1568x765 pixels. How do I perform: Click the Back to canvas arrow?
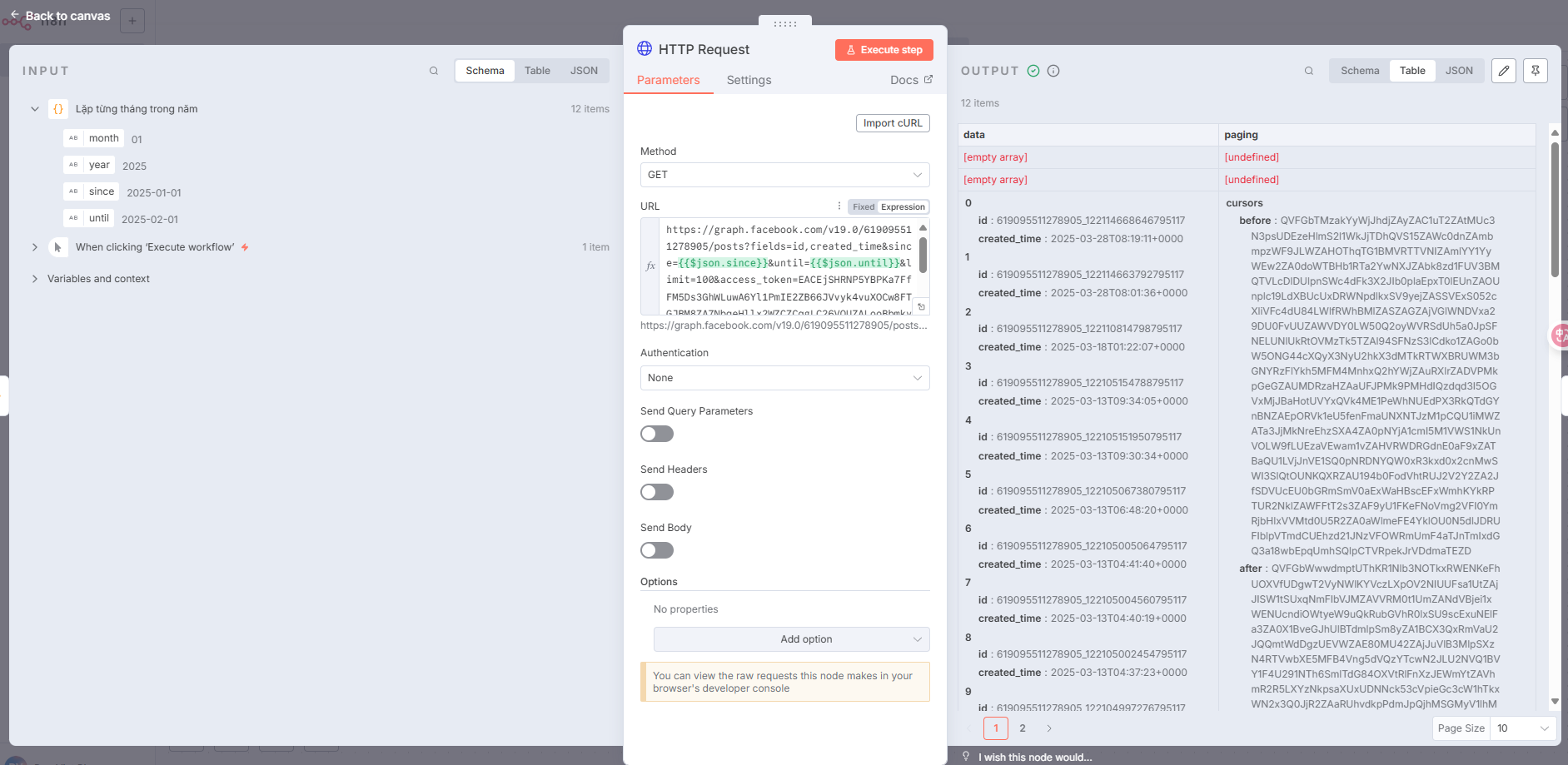click(x=14, y=15)
